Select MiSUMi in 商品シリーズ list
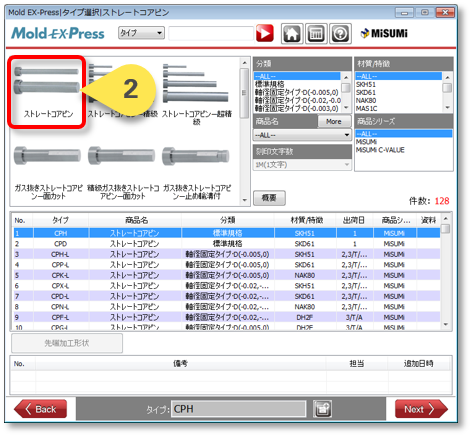 coord(404,142)
